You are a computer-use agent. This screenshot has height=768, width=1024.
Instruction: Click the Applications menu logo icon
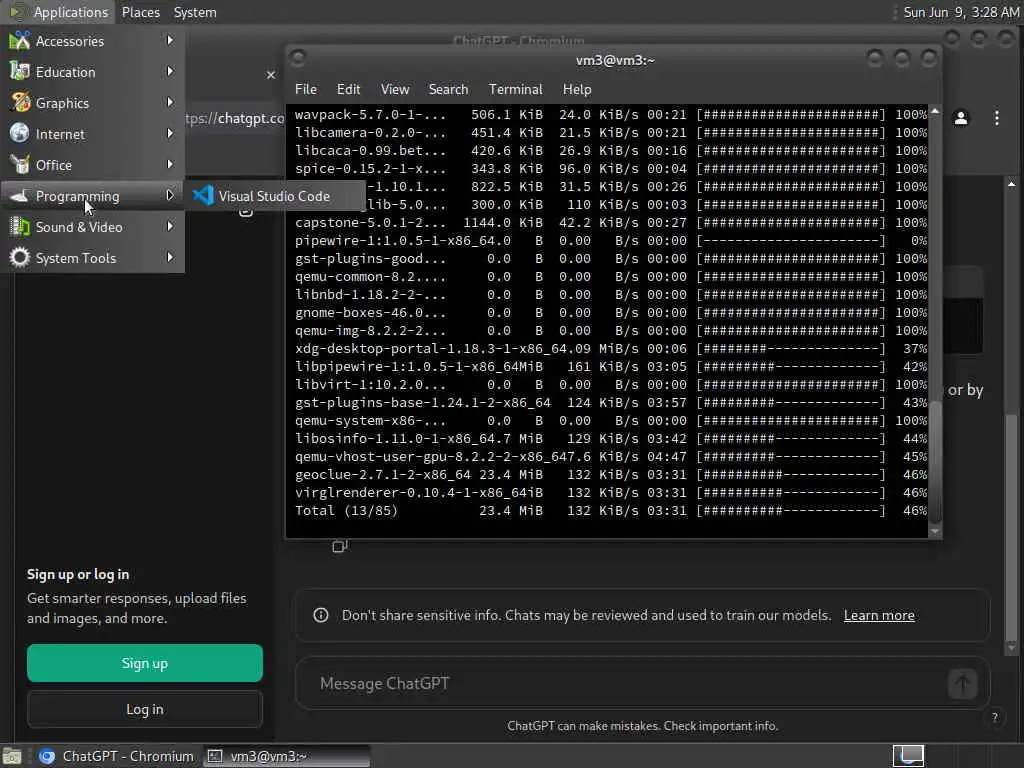(16, 12)
